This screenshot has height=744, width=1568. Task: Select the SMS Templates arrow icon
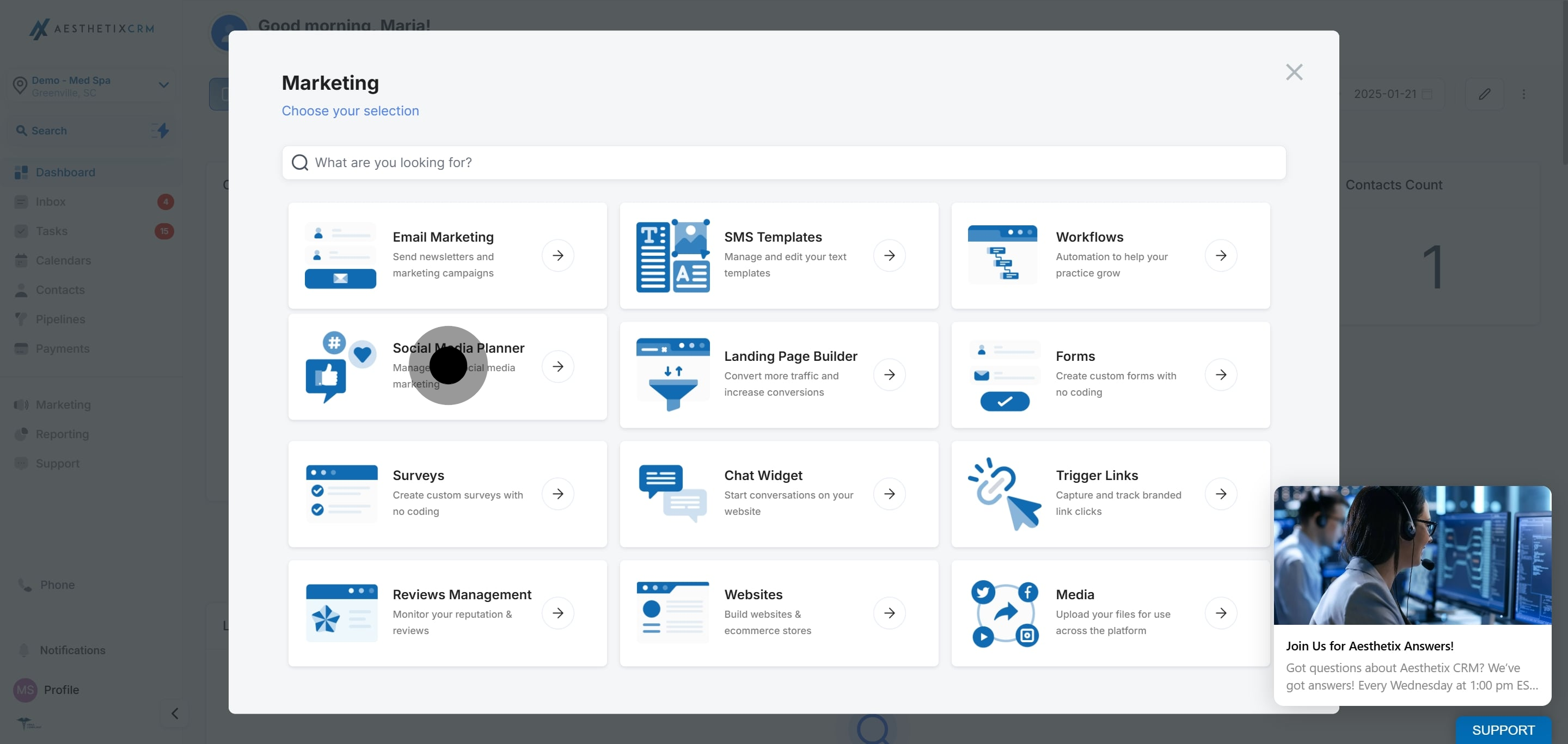[890, 255]
